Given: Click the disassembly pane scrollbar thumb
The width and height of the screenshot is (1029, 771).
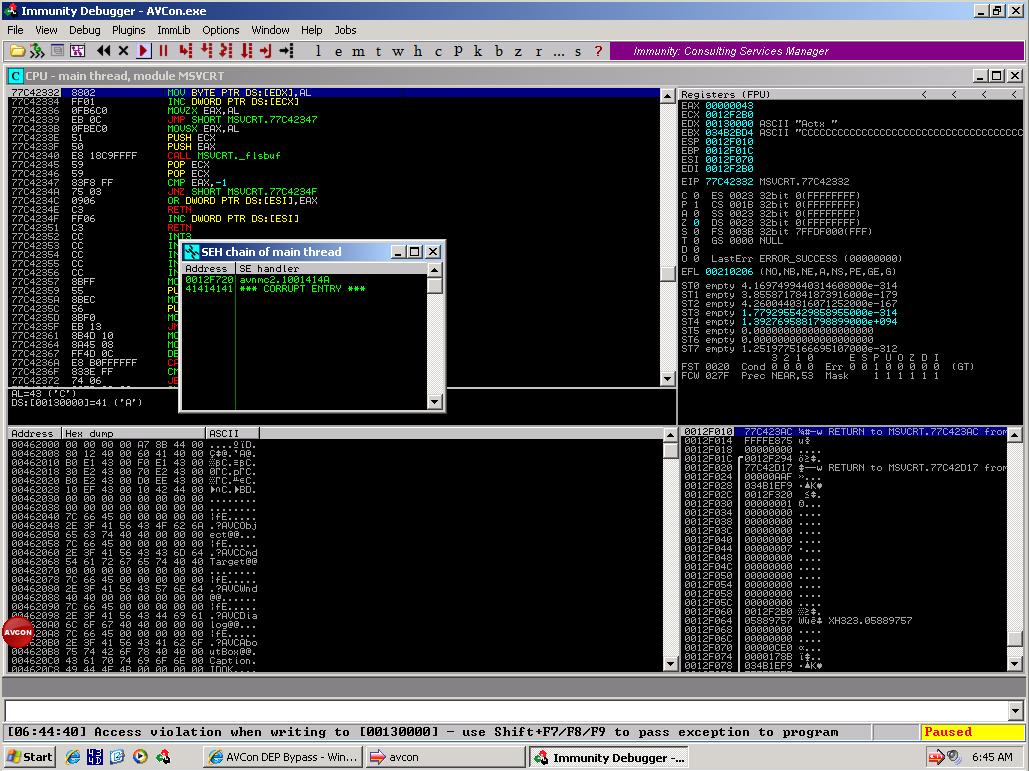Looking at the screenshot, I should tap(668, 273).
